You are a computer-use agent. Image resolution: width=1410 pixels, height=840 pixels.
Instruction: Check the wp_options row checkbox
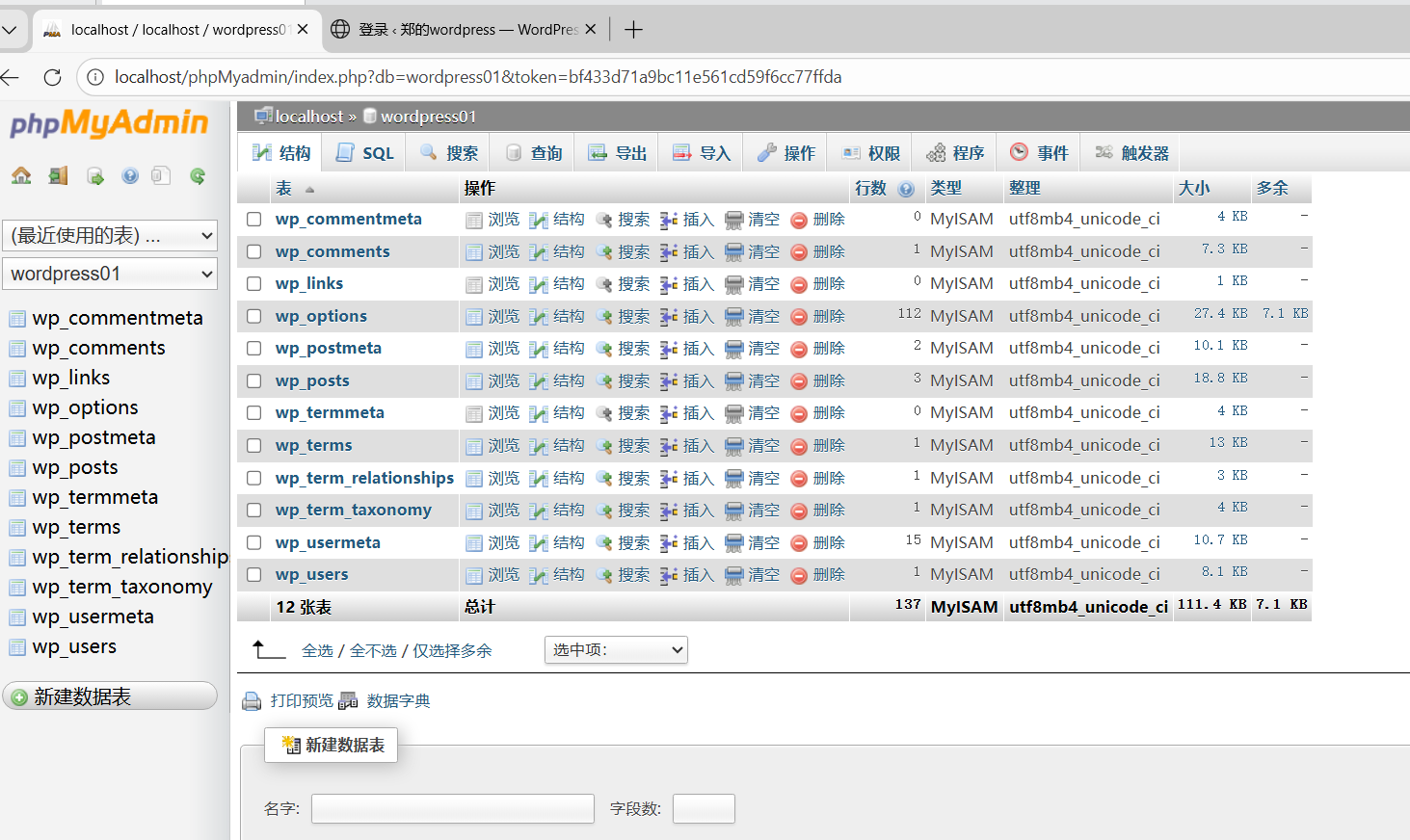(254, 316)
